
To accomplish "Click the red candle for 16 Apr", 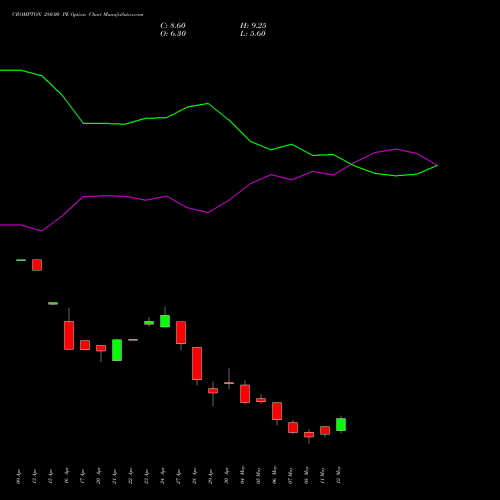I will pos(69,335).
